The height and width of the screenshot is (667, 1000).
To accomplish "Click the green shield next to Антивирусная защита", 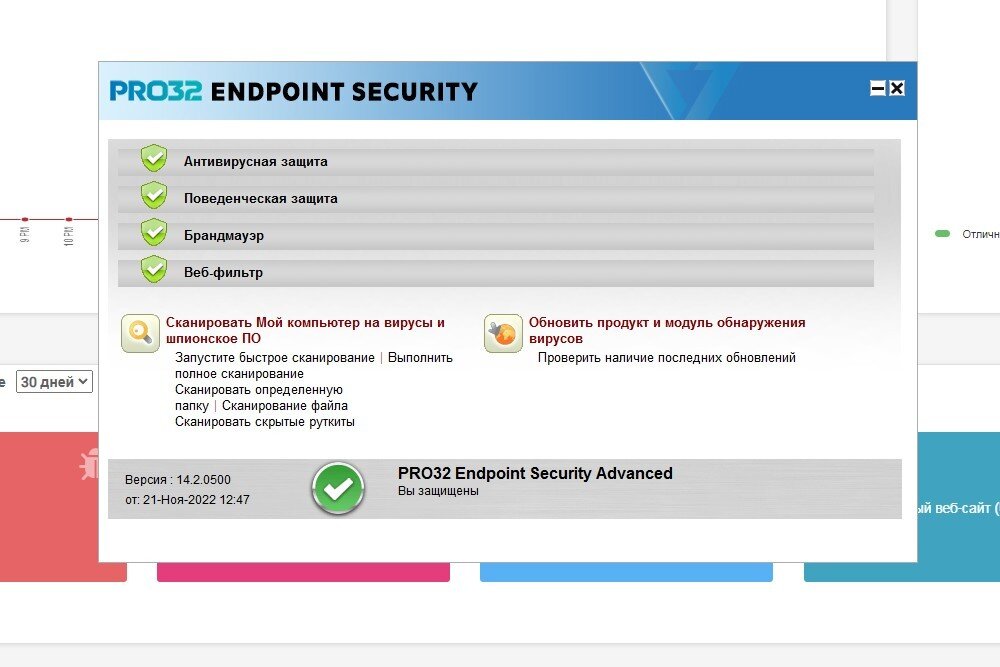I will click(154, 158).
